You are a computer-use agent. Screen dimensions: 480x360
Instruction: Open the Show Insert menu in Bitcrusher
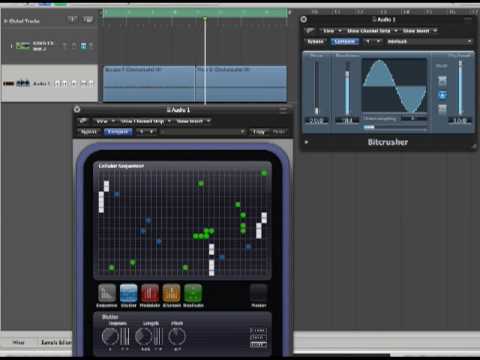(419, 31)
